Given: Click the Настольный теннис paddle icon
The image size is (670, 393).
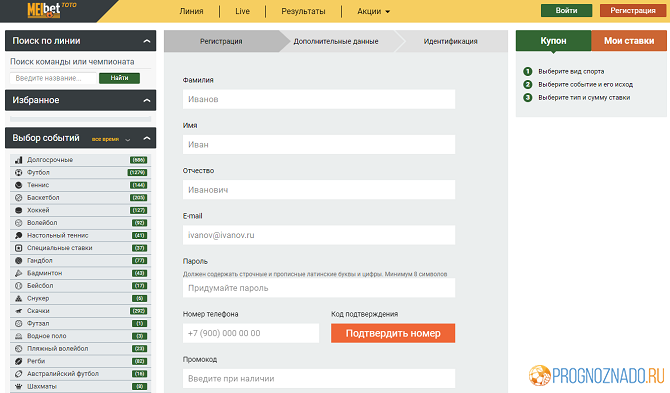Looking at the screenshot, I should pyautogui.click(x=18, y=235).
